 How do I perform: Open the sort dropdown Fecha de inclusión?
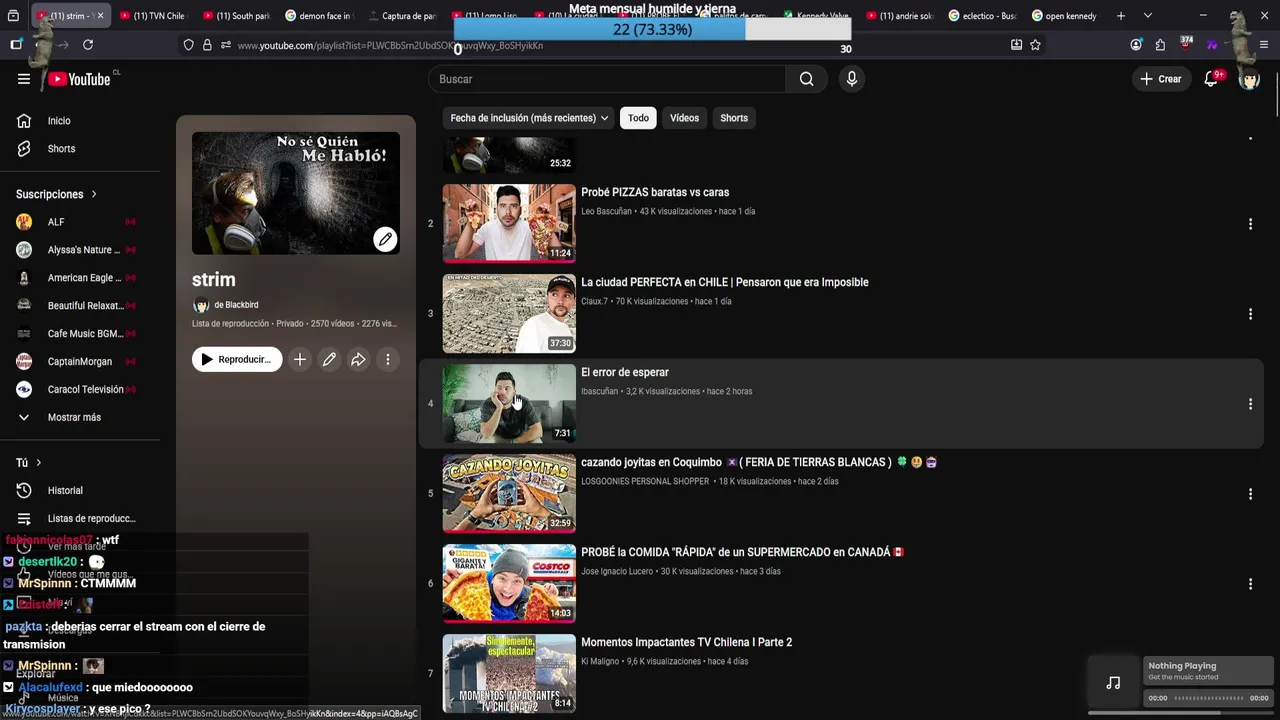coord(529,118)
